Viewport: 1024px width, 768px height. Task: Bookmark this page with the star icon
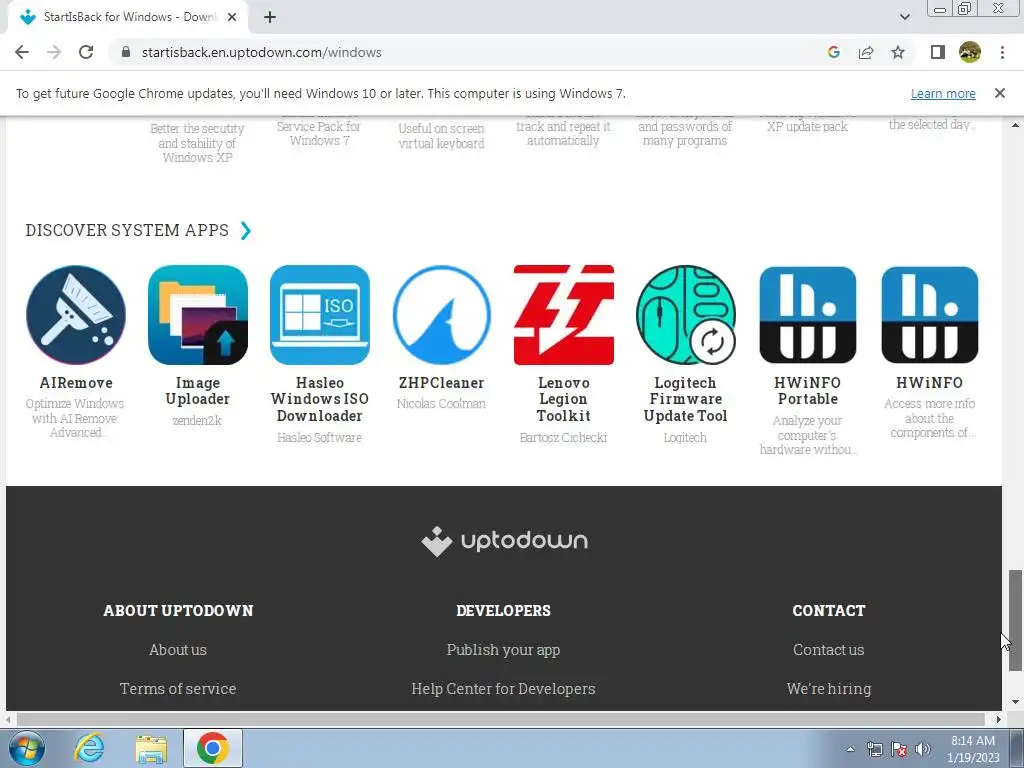tap(898, 52)
